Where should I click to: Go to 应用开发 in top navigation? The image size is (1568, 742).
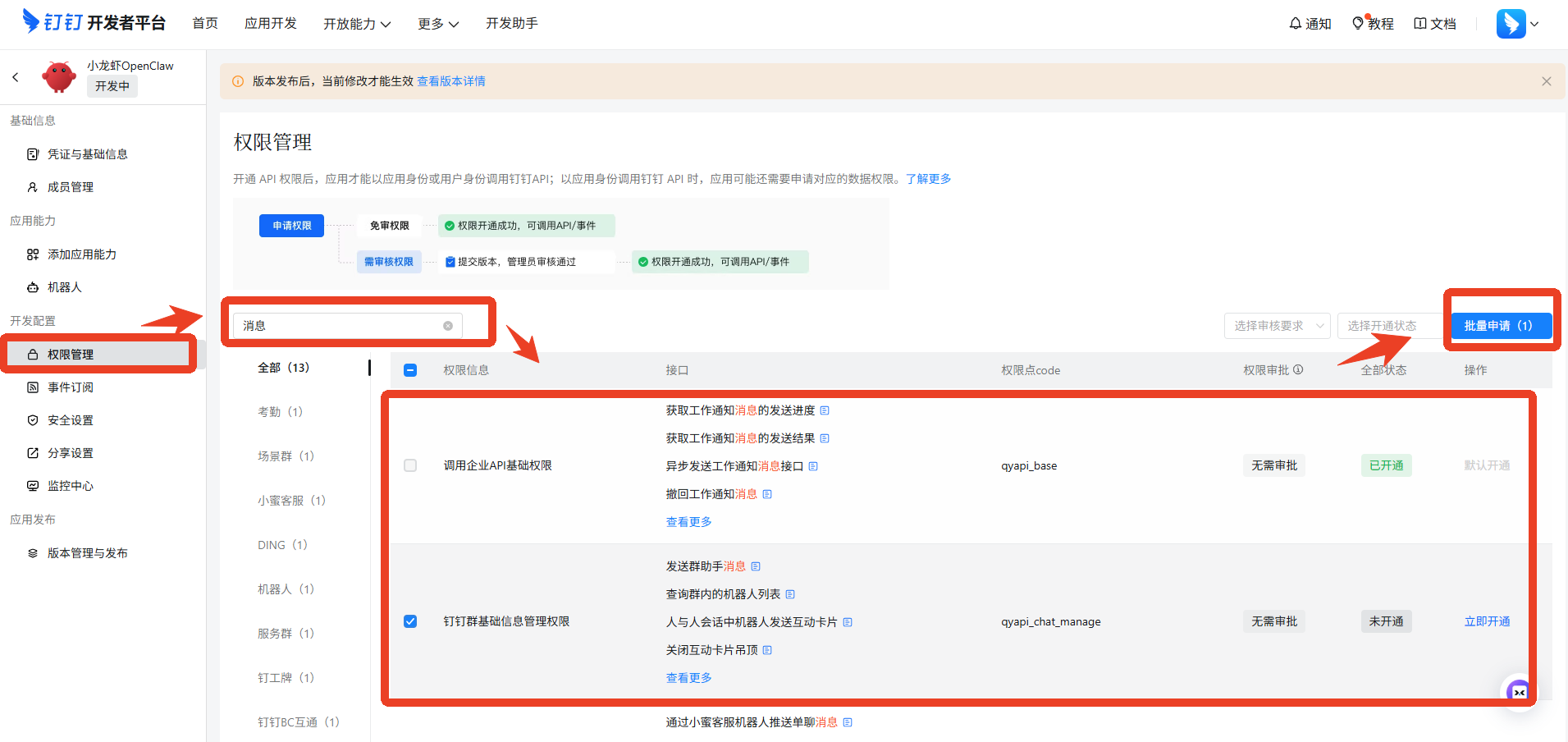[x=271, y=24]
